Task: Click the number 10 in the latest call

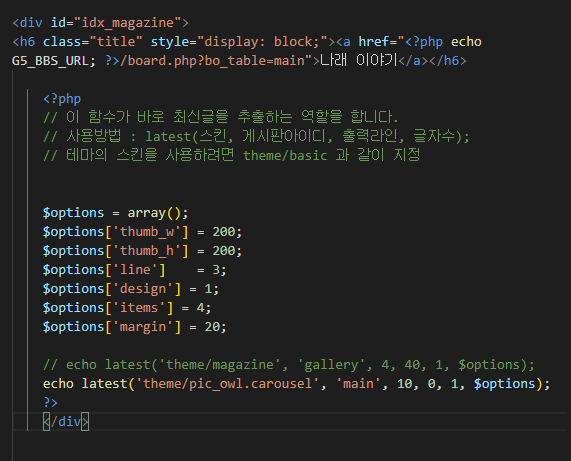Action: 405,383
